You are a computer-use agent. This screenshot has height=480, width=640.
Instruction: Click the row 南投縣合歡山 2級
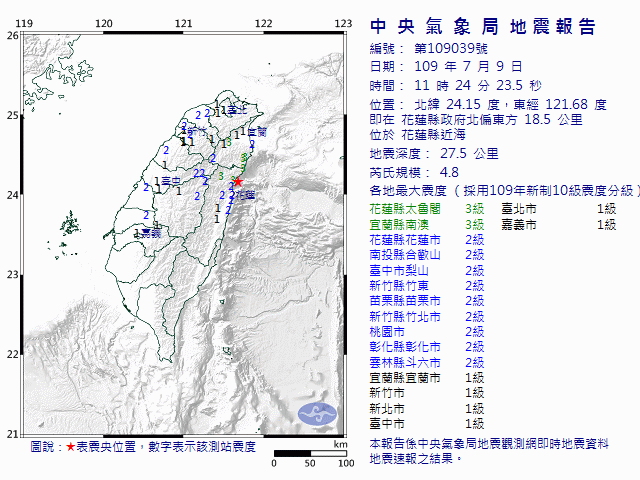[x=427, y=255]
